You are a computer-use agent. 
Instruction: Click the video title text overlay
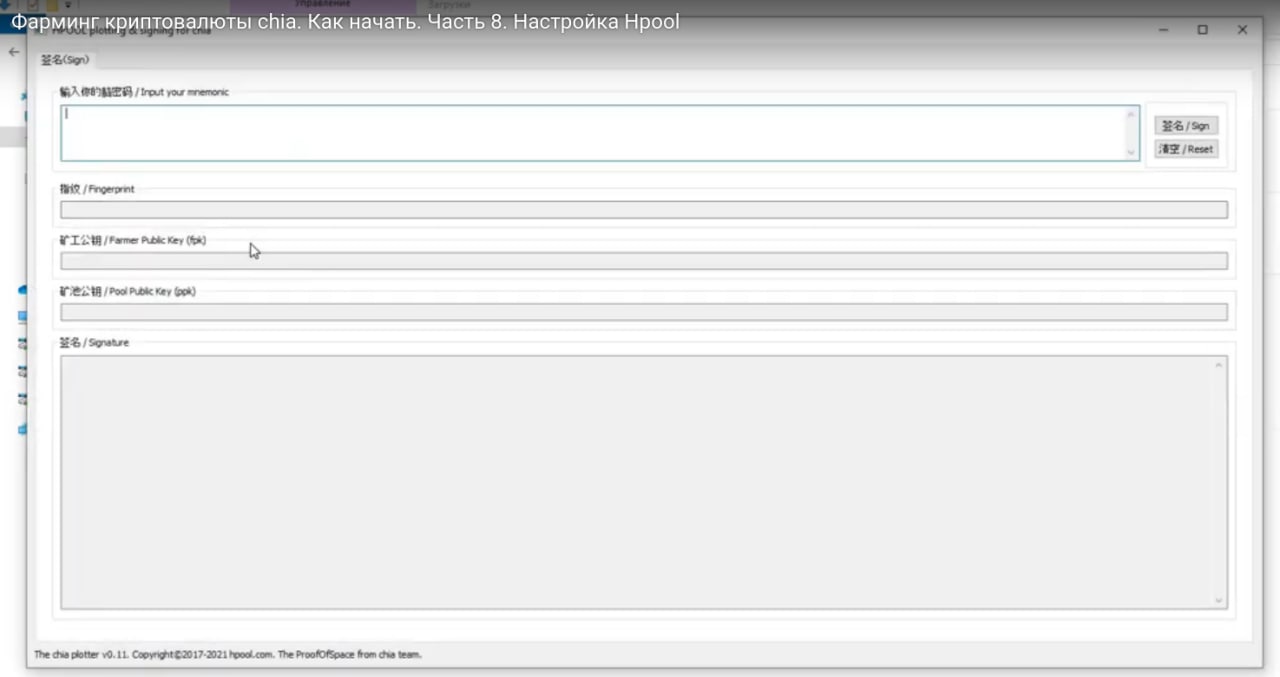345,21
